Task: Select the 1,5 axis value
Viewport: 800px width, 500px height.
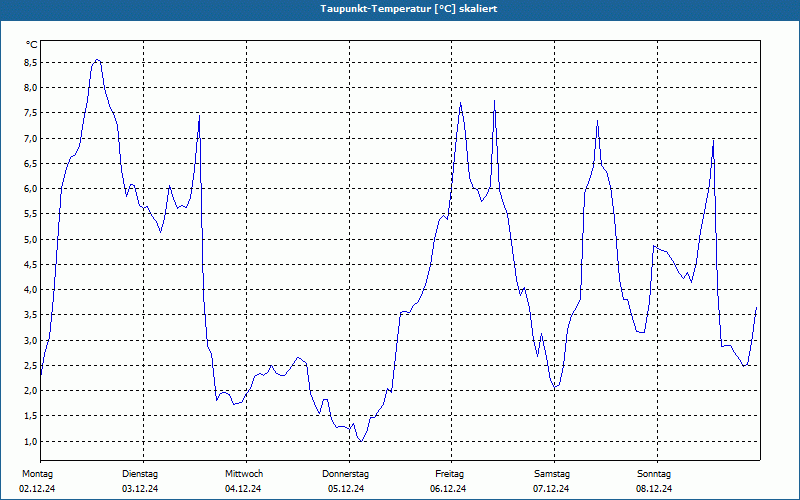Action: point(32,416)
